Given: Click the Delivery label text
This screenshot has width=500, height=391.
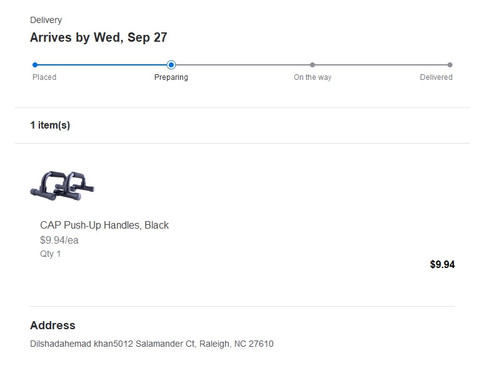Looking at the screenshot, I should (x=46, y=20).
